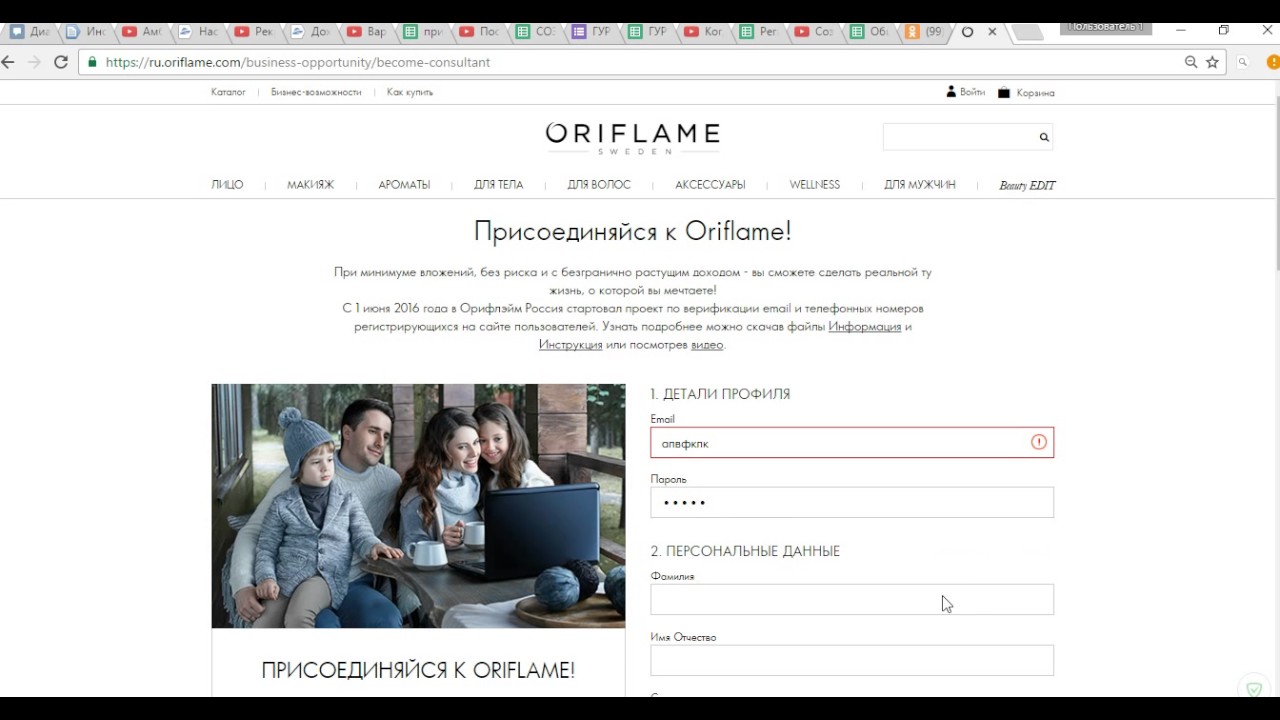Click the green shield icon at bottom right
Viewport: 1280px width, 720px height.
click(x=1254, y=689)
